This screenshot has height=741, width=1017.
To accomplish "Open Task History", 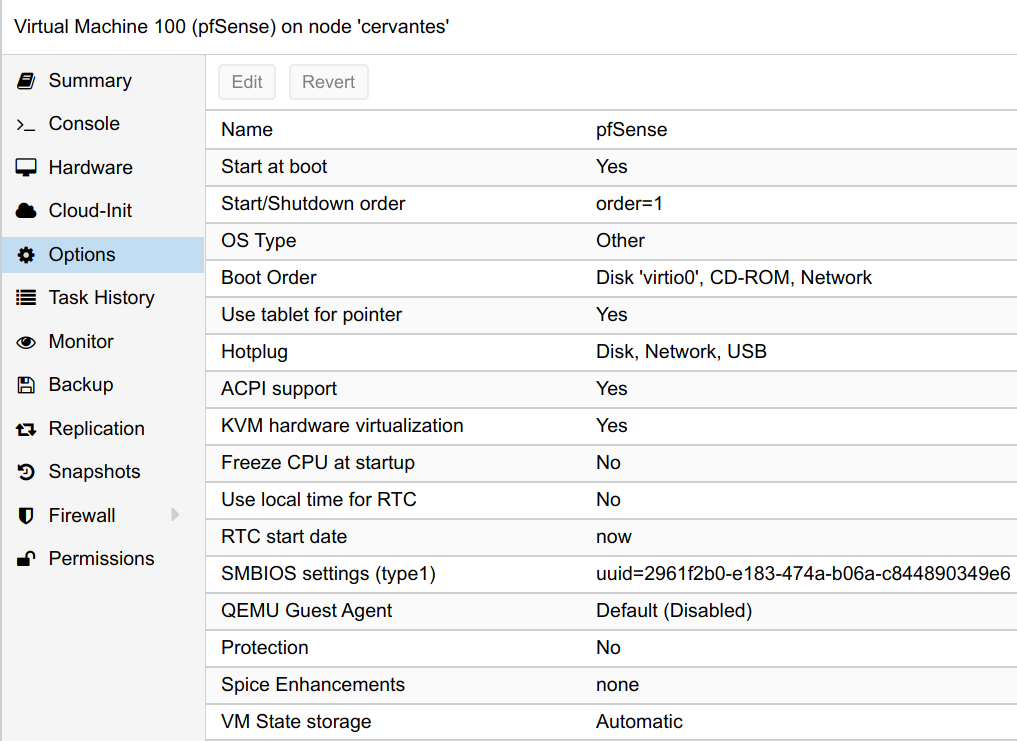I will pos(102,298).
